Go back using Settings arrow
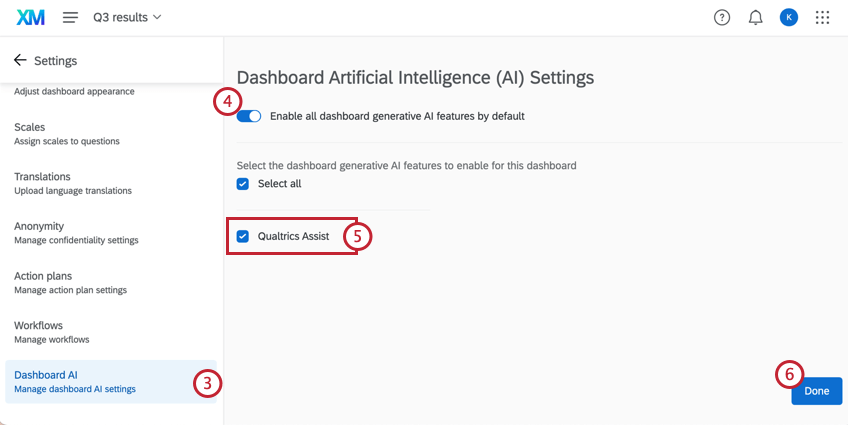This screenshot has height=425, width=848. [x=20, y=60]
